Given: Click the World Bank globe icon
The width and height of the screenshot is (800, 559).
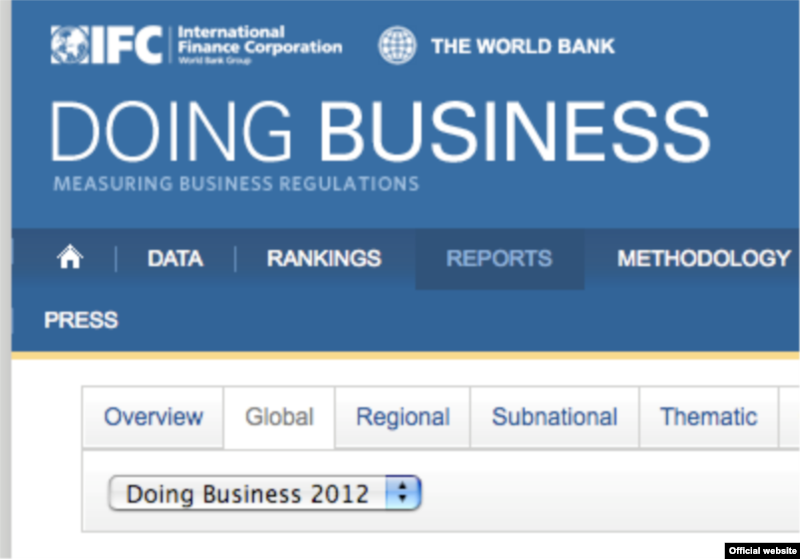Looking at the screenshot, I should [x=397, y=45].
